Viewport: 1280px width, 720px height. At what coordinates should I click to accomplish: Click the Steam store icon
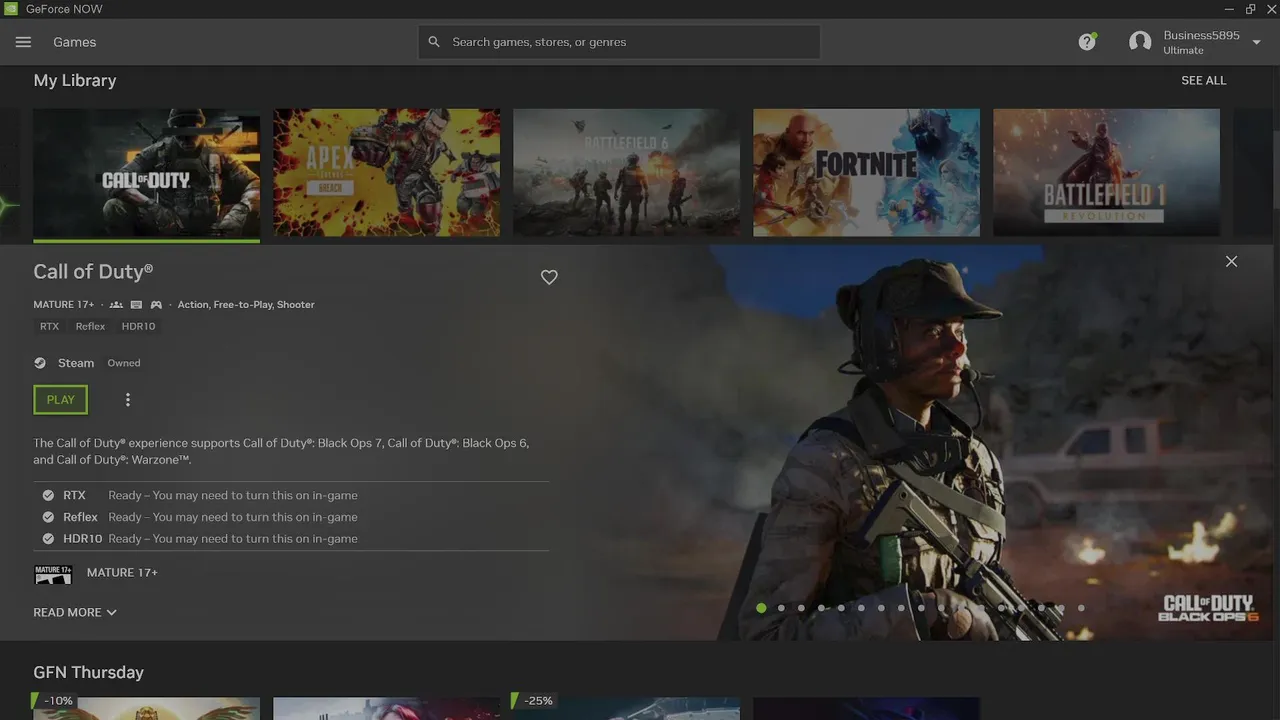pyautogui.click(x=40, y=363)
